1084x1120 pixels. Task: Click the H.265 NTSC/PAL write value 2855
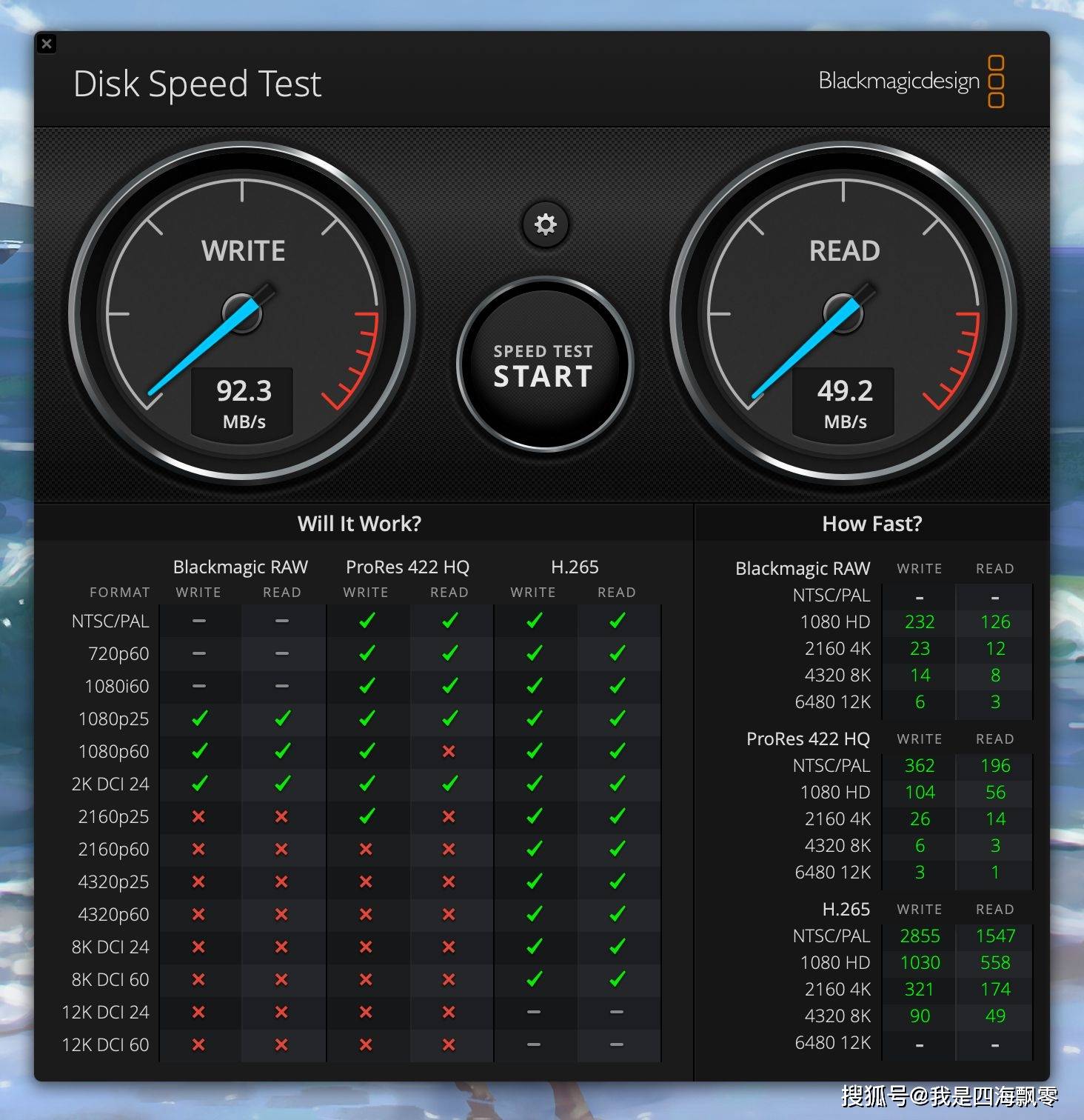coord(920,936)
